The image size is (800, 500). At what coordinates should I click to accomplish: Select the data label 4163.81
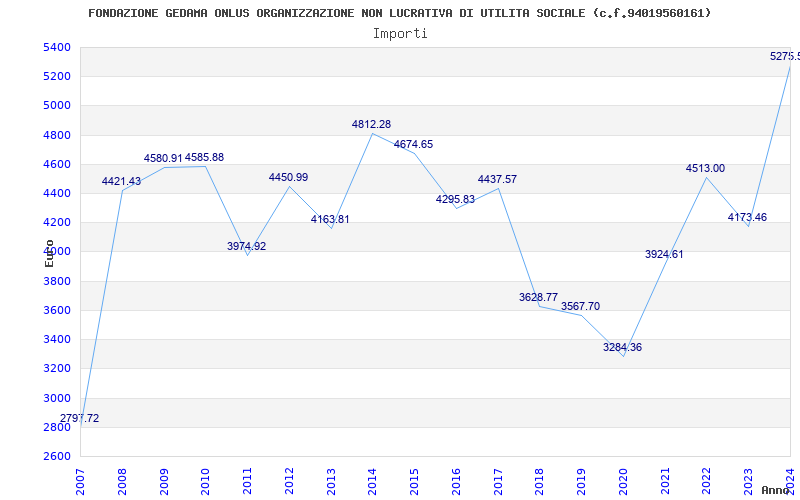(330, 219)
